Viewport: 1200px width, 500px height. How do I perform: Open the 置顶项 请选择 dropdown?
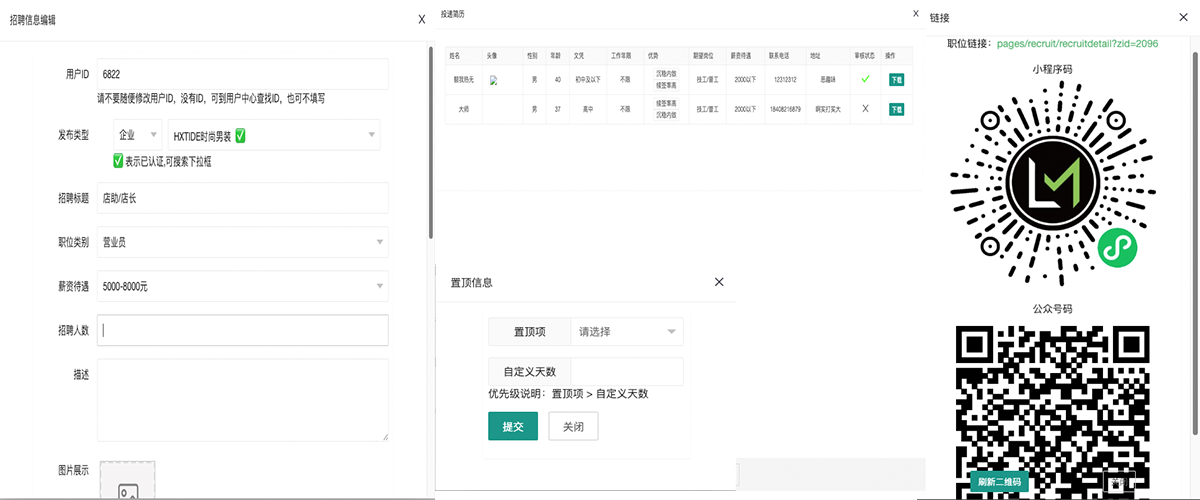pos(627,331)
